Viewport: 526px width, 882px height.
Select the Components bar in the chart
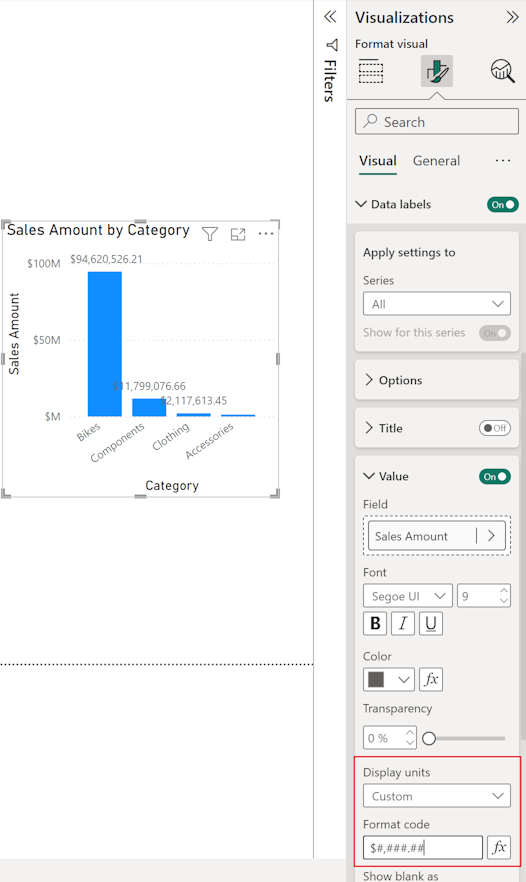pyautogui.click(x=149, y=408)
